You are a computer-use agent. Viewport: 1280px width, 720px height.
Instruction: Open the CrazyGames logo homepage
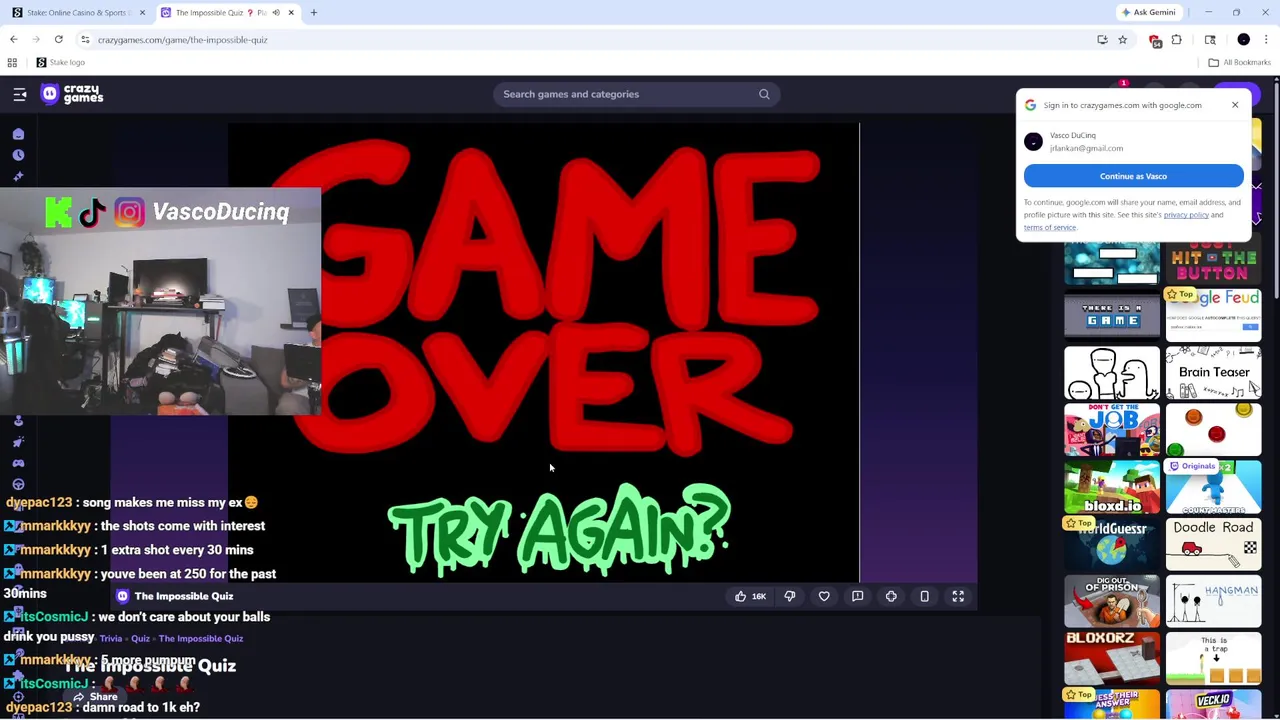pos(71,94)
